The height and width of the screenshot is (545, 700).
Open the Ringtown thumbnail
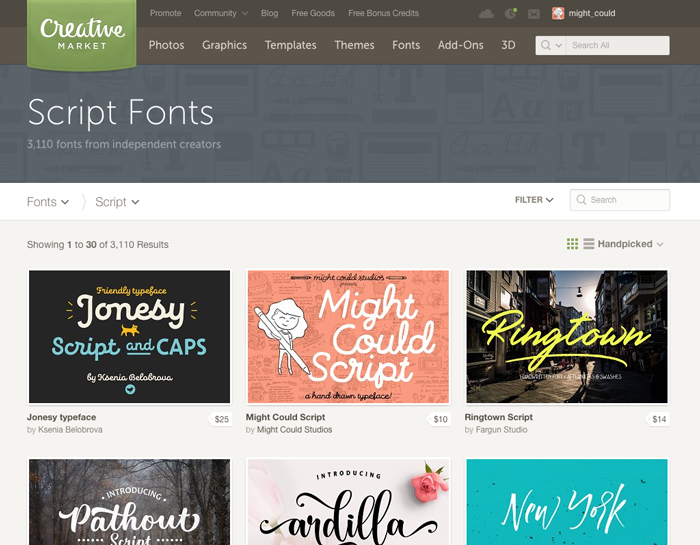567,337
